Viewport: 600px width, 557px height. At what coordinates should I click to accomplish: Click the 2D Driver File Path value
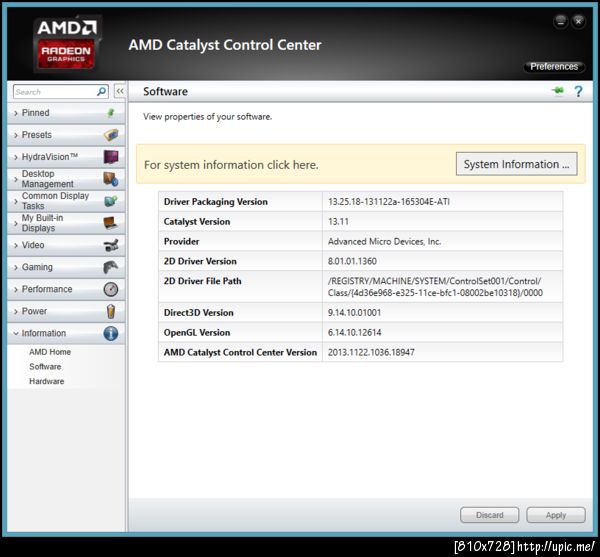point(435,287)
